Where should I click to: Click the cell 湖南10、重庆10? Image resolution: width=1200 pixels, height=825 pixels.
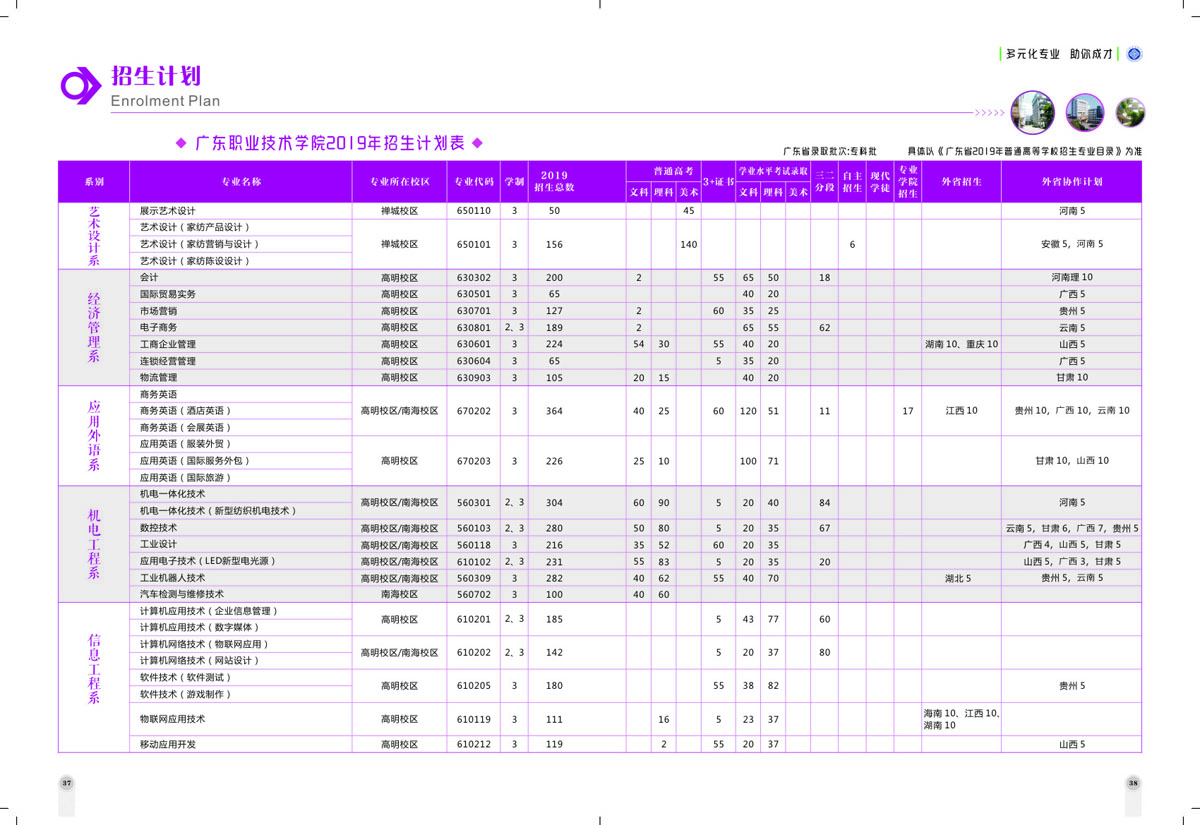(961, 344)
